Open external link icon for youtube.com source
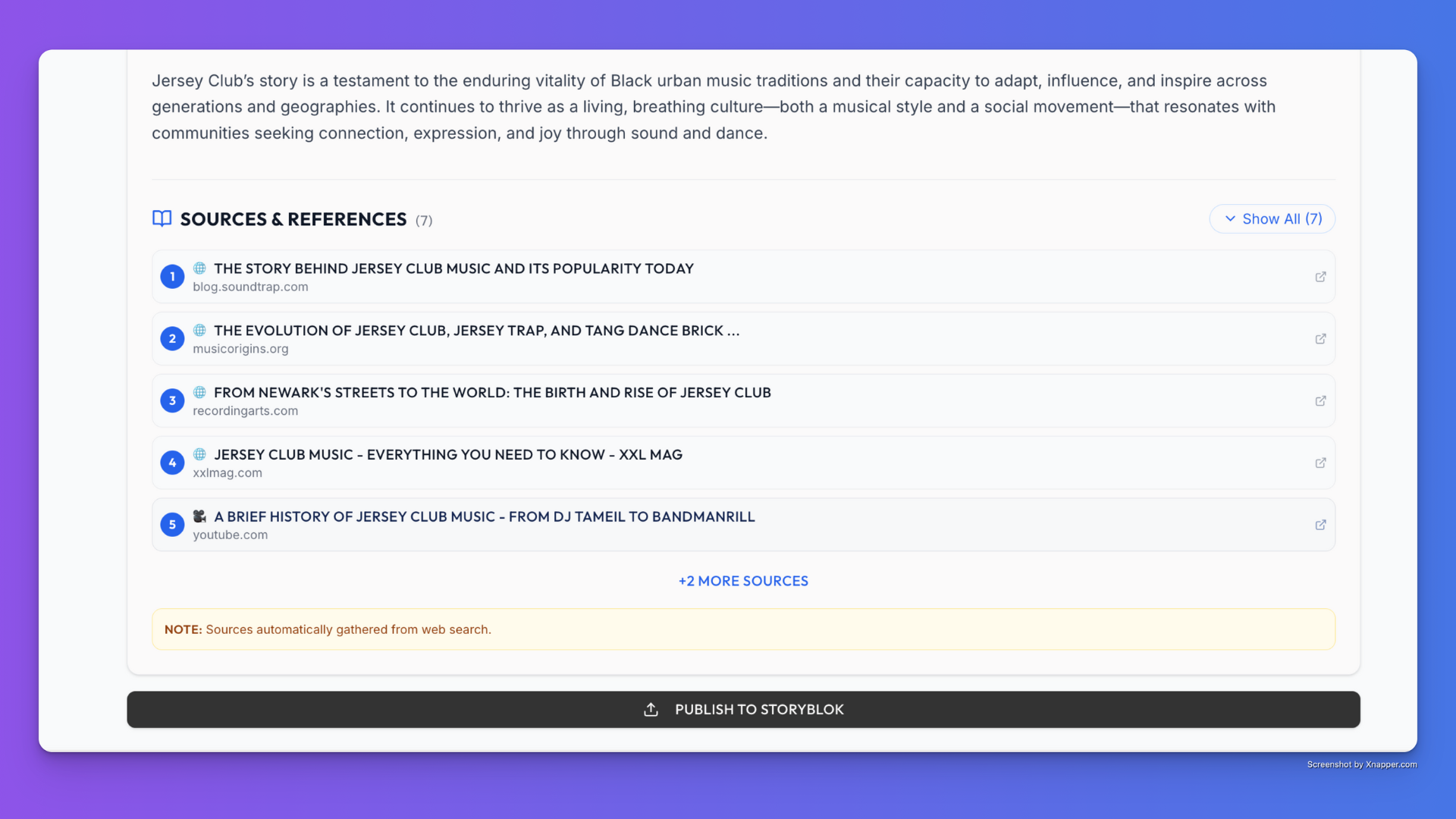 [1320, 525]
